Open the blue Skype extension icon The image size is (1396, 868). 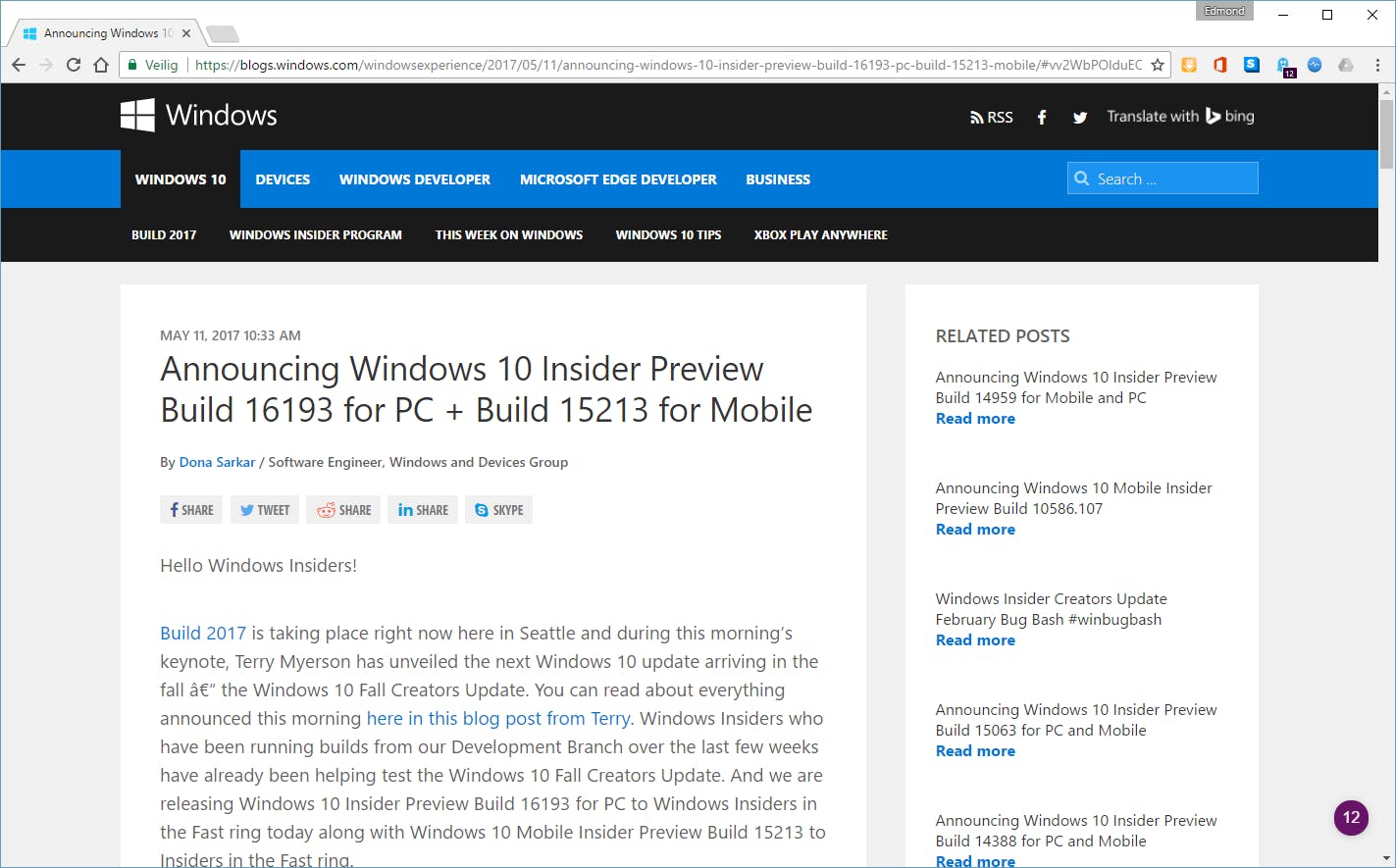click(x=1252, y=65)
